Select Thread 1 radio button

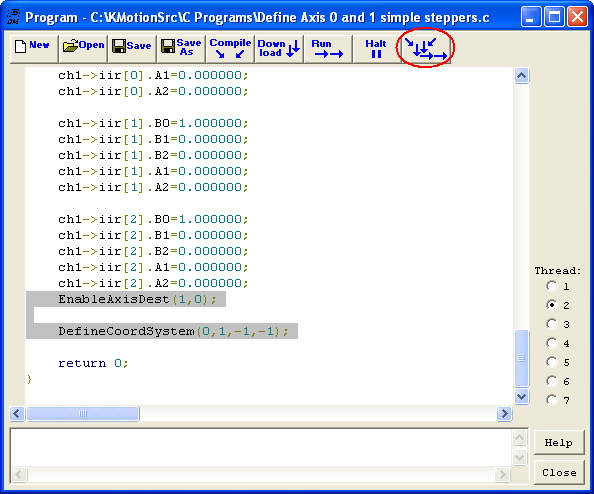[552, 286]
